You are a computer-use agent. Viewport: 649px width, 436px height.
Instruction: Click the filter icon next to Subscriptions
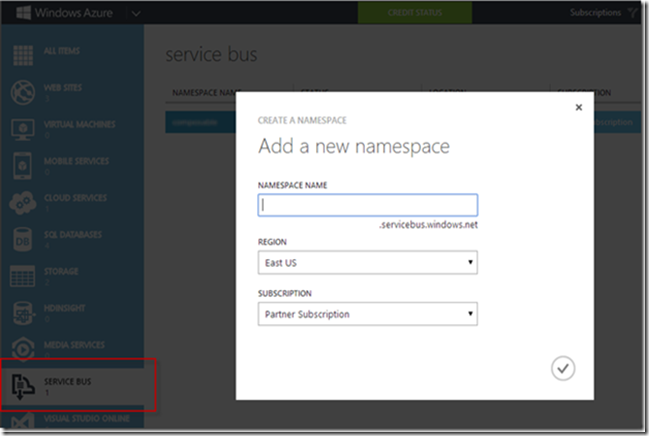point(632,13)
